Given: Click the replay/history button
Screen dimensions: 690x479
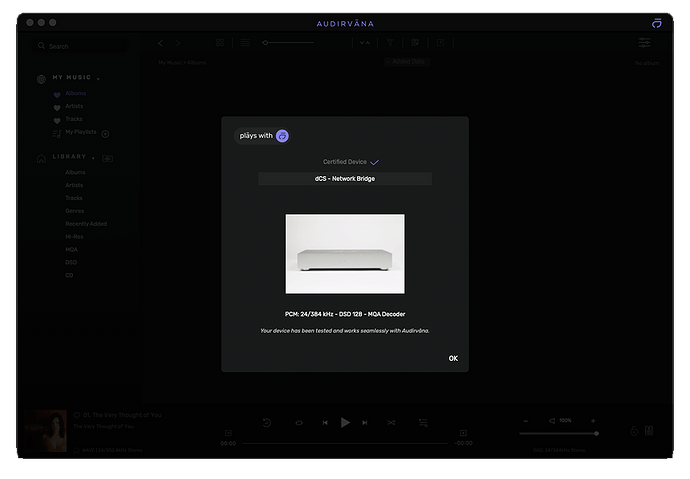Looking at the screenshot, I should (267, 423).
